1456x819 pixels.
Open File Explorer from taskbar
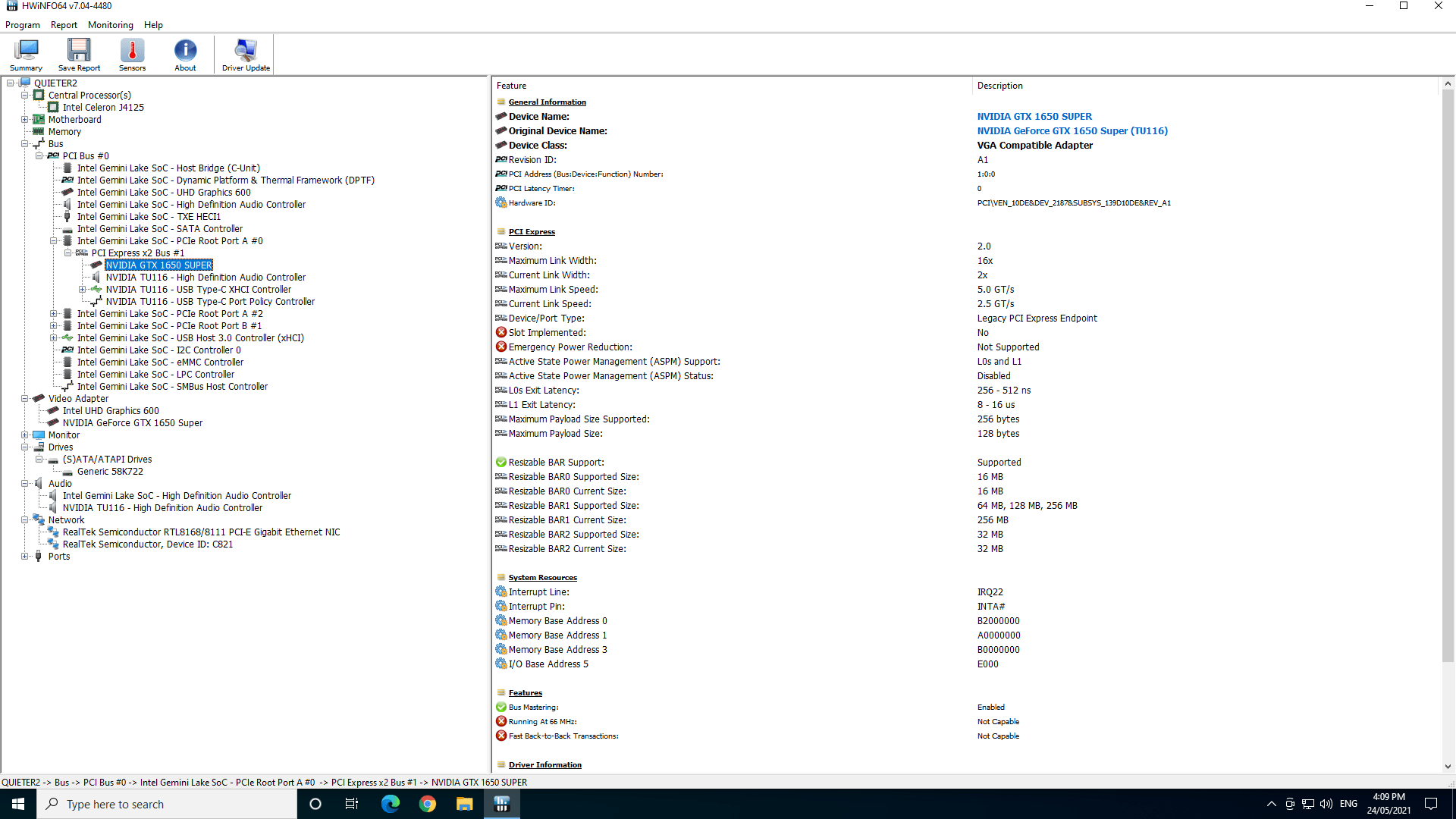(464, 804)
